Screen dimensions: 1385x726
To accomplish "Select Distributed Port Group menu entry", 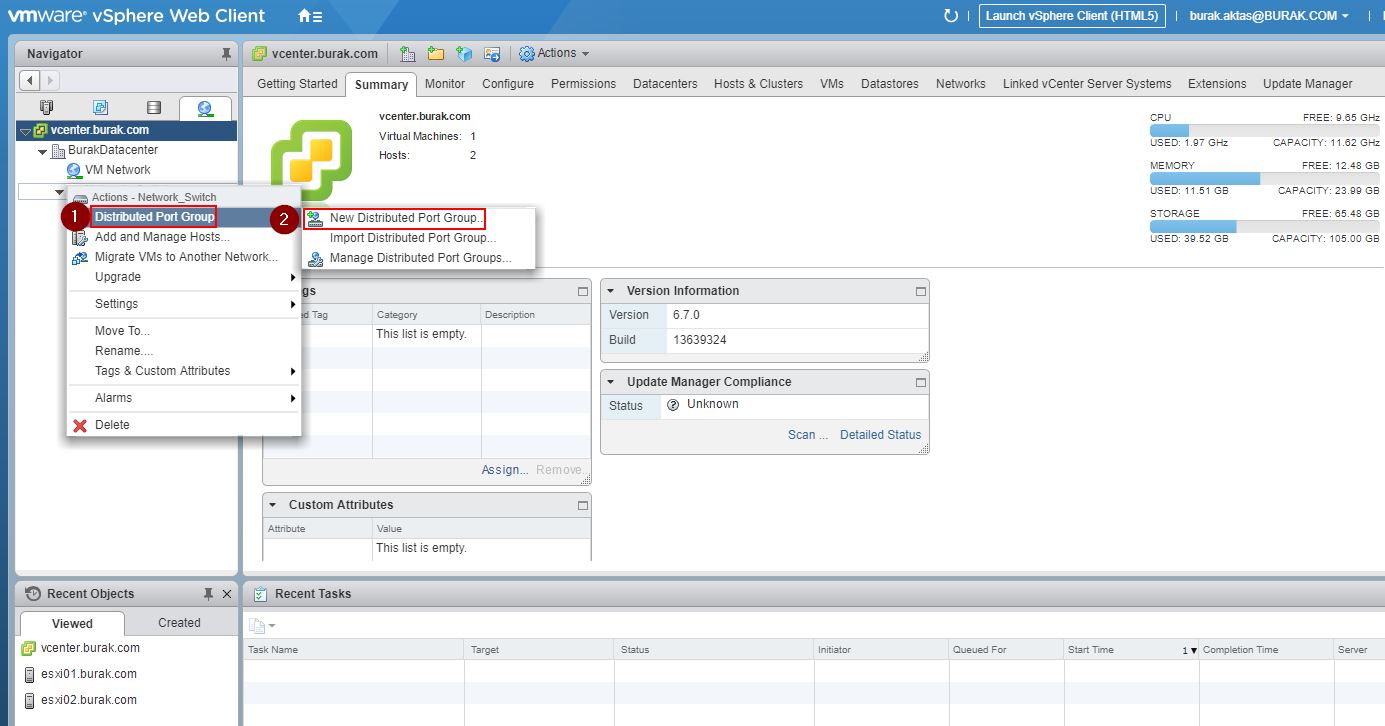I will (x=154, y=217).
